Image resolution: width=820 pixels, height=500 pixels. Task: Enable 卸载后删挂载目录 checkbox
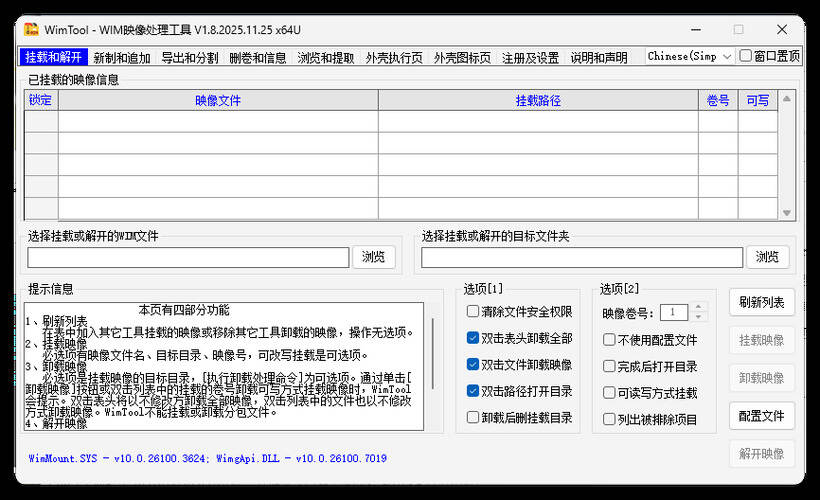click(x=473, y=417)
